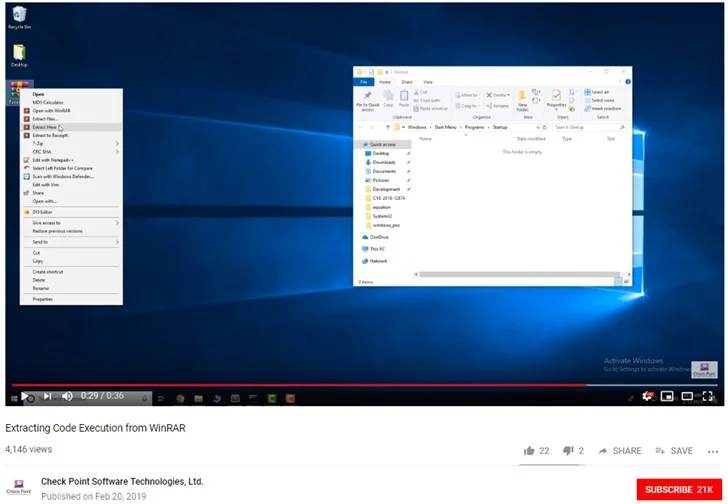Click the SHARE button under video
Screen dimensions: 728x504
click(620, 451)
